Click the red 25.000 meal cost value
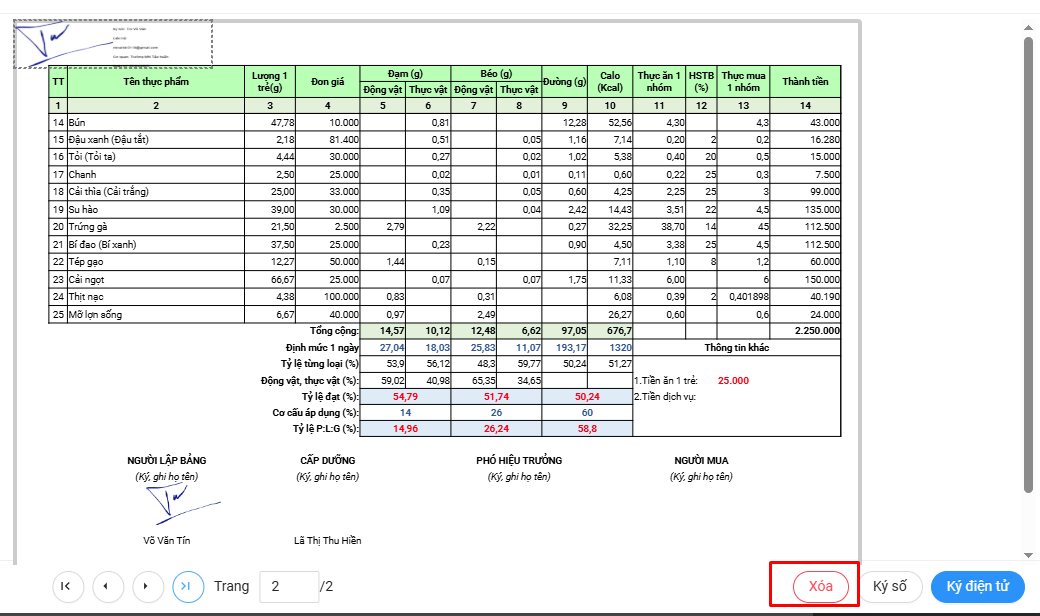Image resolution: width=1040 pixels, height=616 pixels. coord(732,381)
